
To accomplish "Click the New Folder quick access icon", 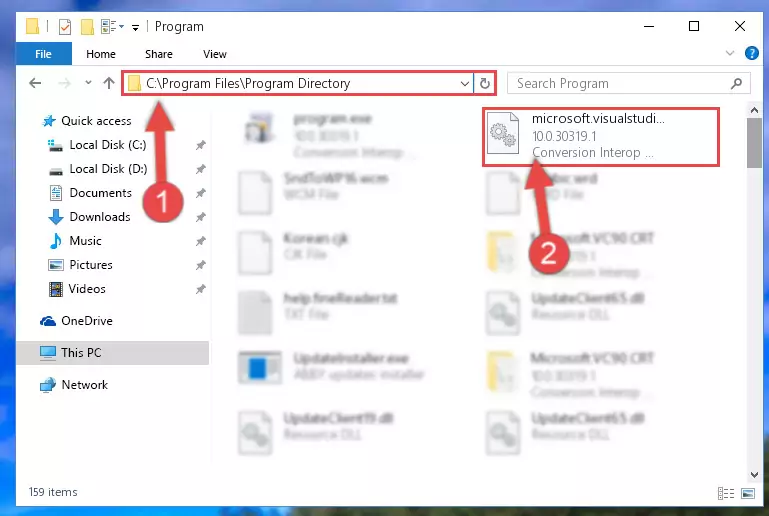I will tap(87, 26).
